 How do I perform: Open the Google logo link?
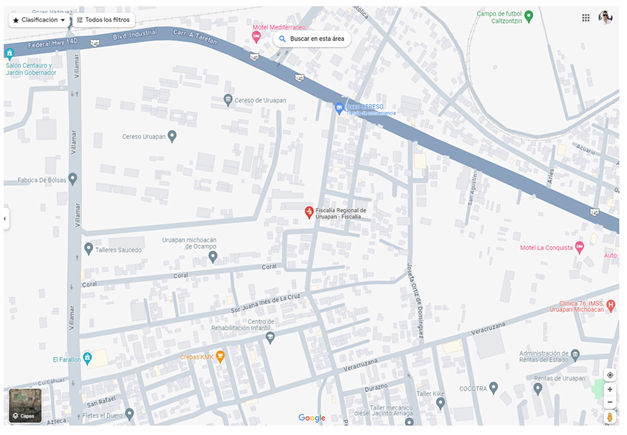pyautogui.click(x=312, y=418)
